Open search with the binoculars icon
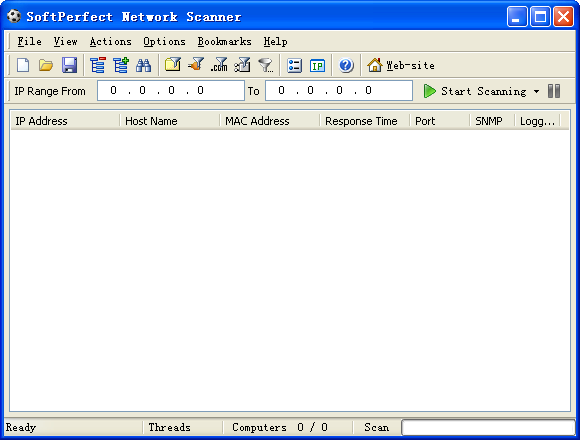This screenshot has height=440, width=580. (x=144, y=65)
